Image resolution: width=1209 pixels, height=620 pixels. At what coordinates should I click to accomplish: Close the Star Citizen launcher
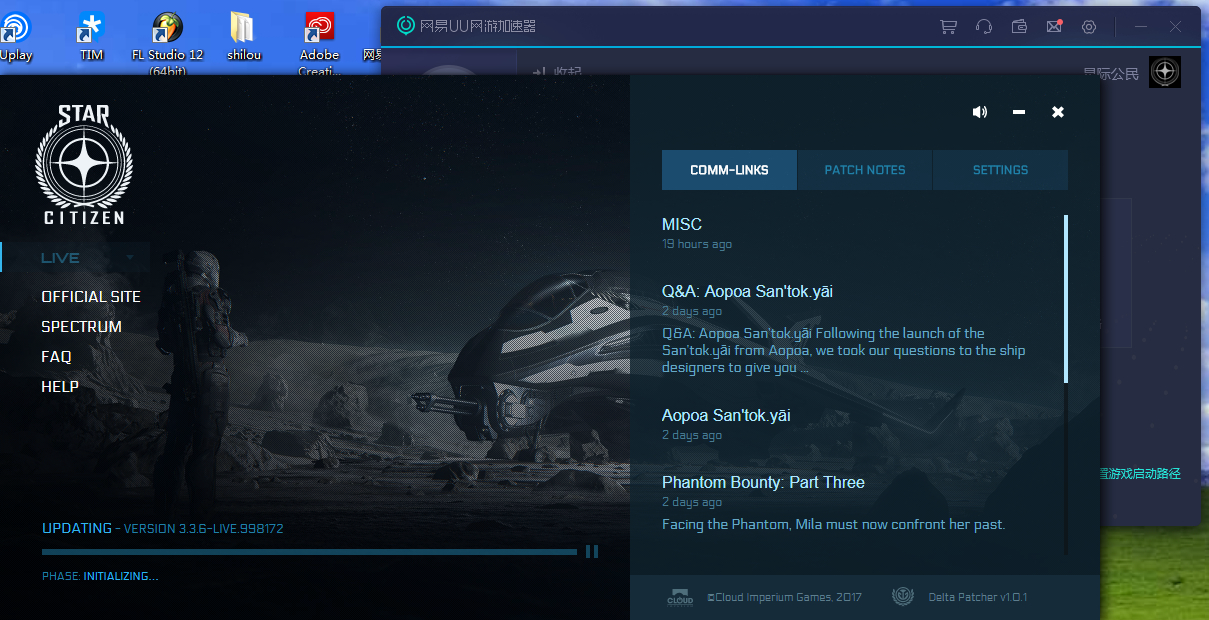pos(1058,112)
